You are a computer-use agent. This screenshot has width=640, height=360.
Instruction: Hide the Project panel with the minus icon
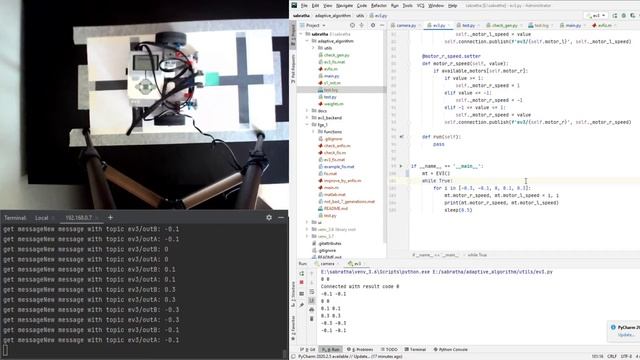click(382, 25)
